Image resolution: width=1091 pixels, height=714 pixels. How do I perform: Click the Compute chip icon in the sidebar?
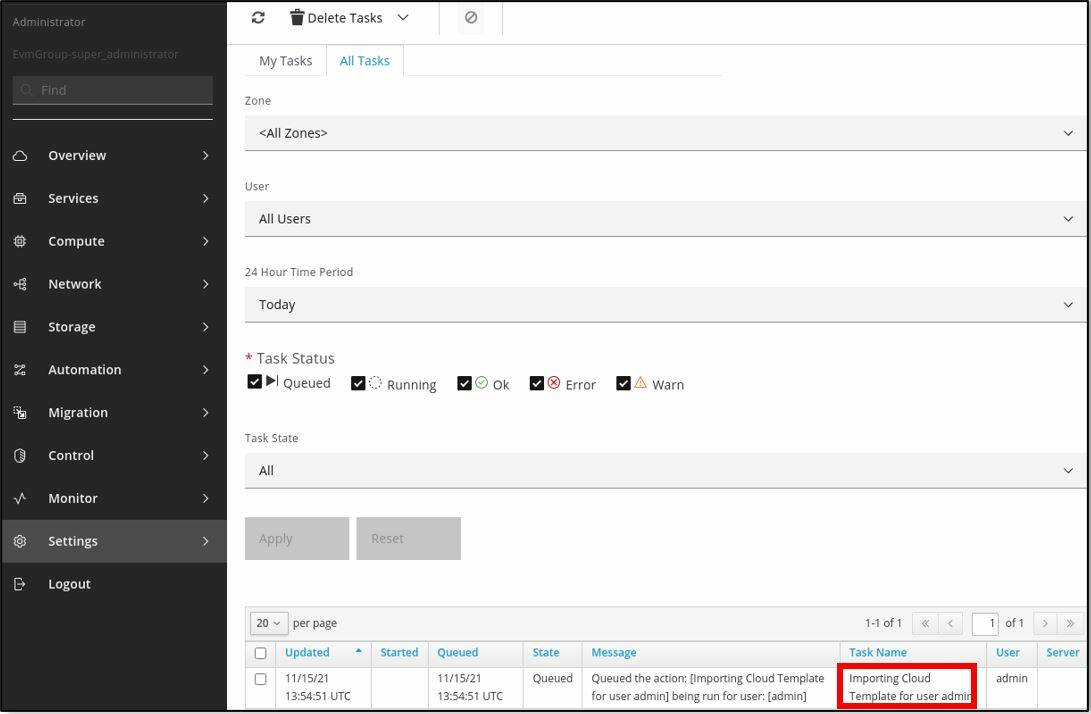click(x=20, y=242)
